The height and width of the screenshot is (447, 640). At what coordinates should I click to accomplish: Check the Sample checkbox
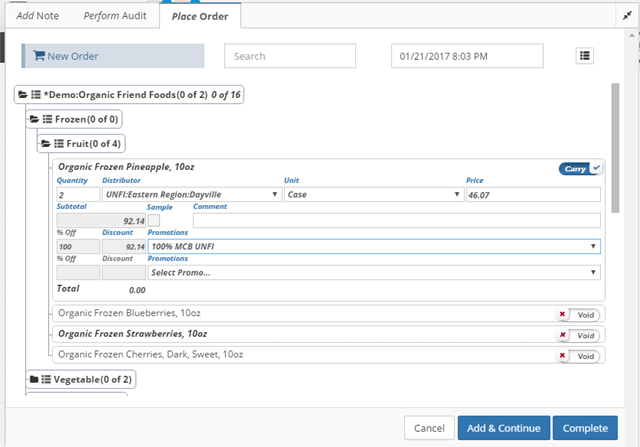tap(153, 220)
